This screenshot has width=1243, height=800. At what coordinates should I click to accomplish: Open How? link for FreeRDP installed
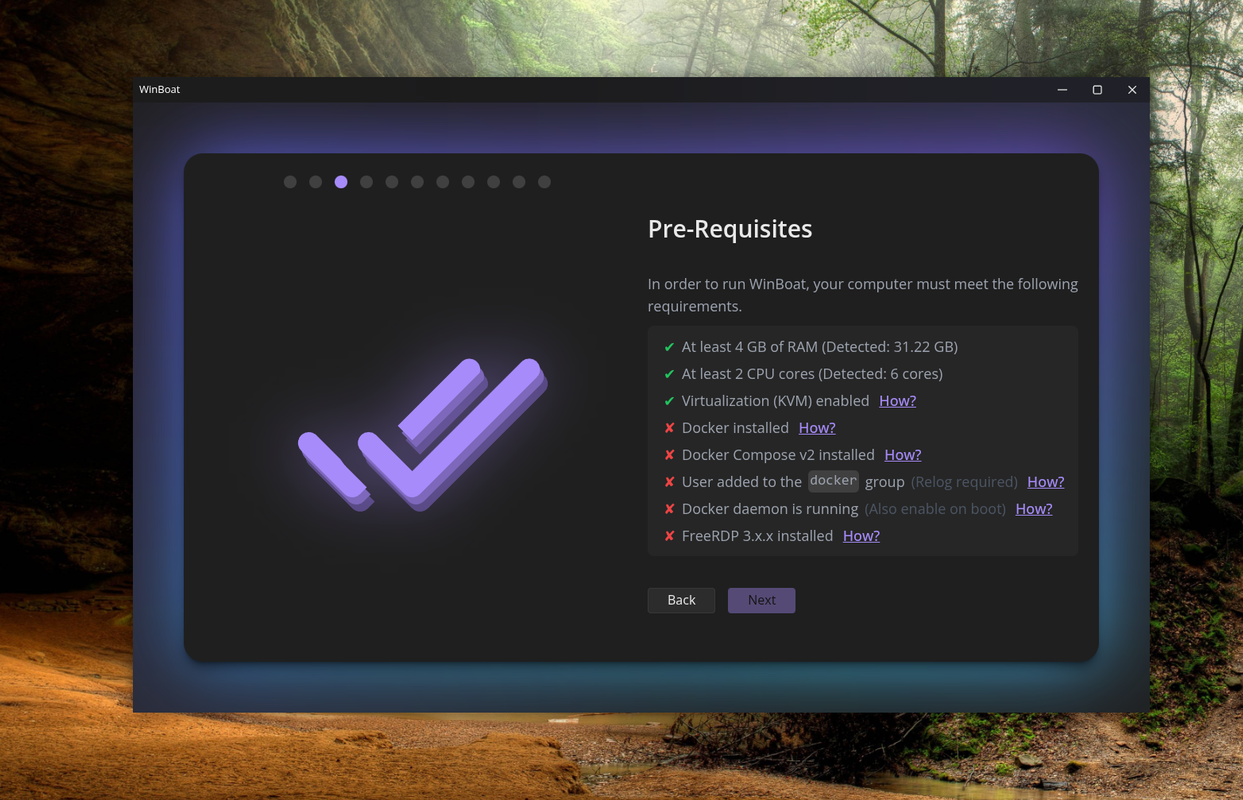(861, 536)
